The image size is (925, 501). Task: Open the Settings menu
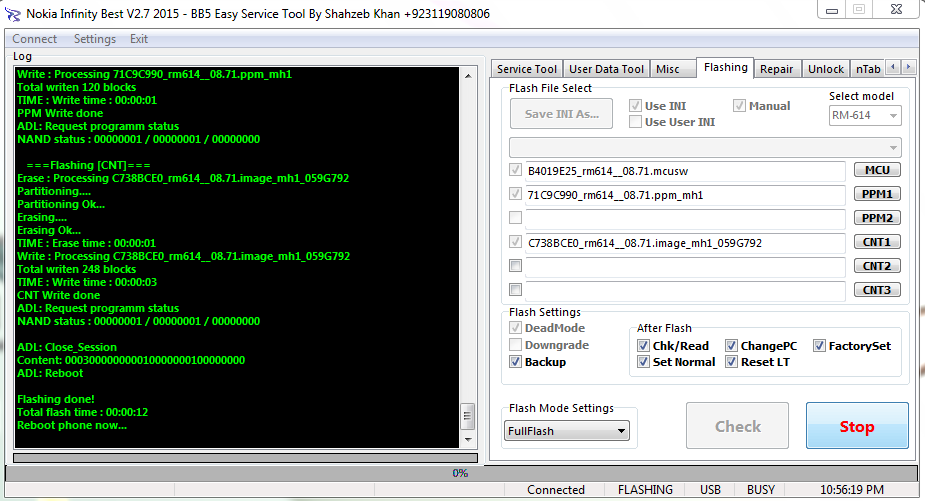(94, 39)
